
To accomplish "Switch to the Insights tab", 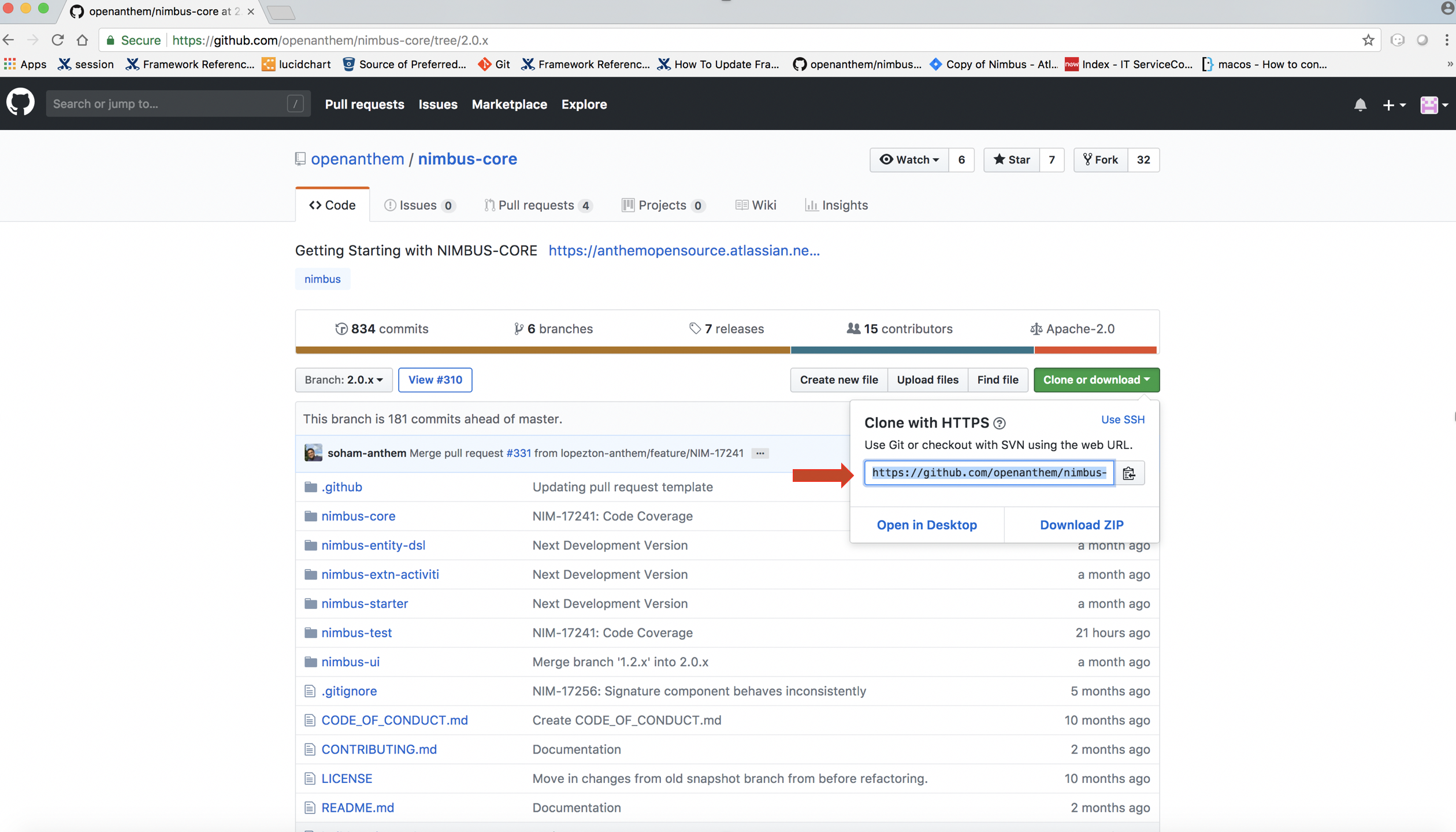I will tap(836, 205).
